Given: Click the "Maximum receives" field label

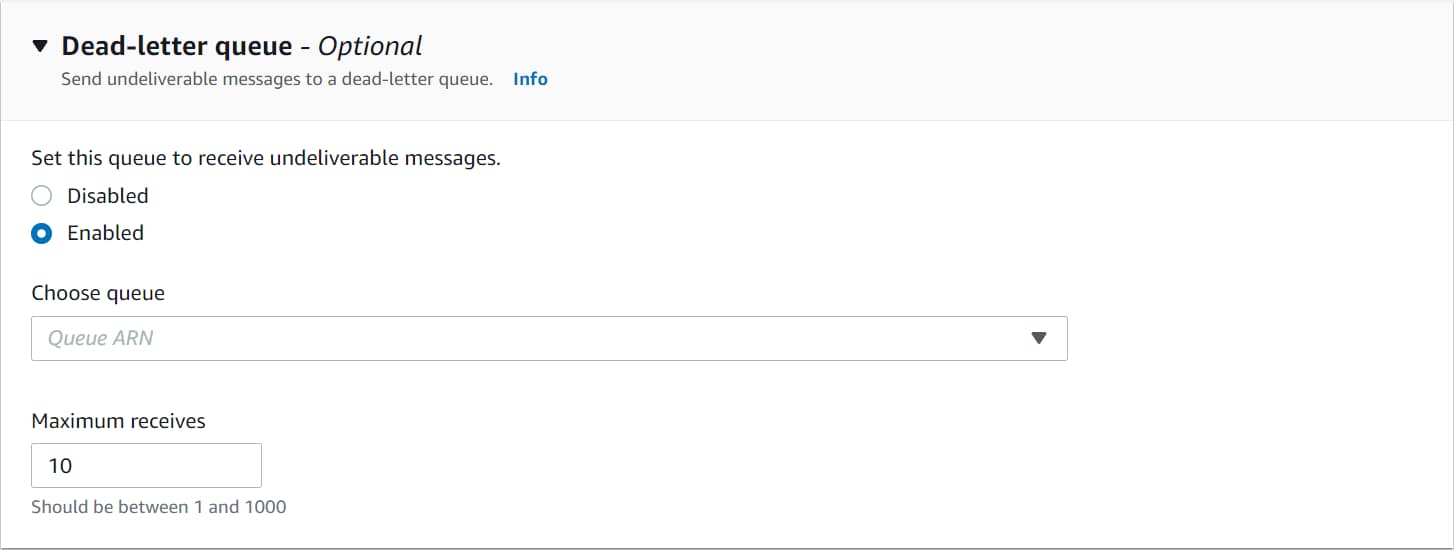Looking at the screenshot, I should tap(118, 421).
